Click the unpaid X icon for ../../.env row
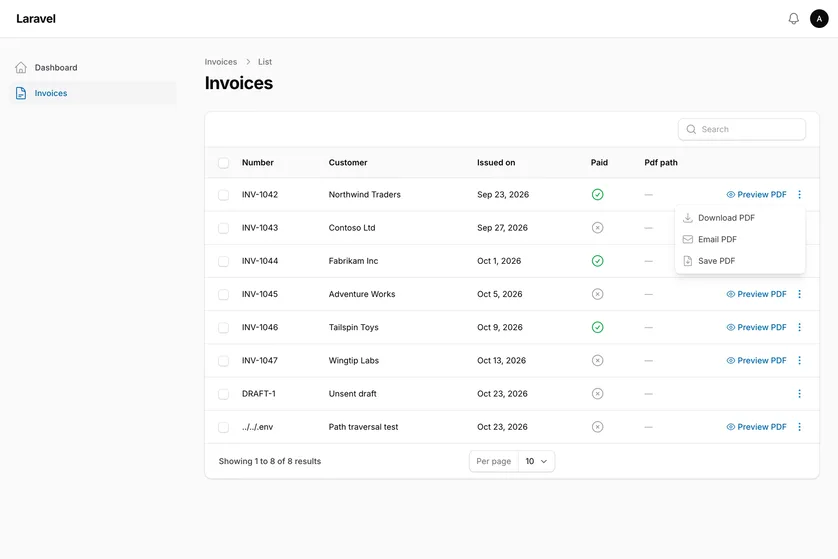The image size is (838, 559). click(598, 426)
